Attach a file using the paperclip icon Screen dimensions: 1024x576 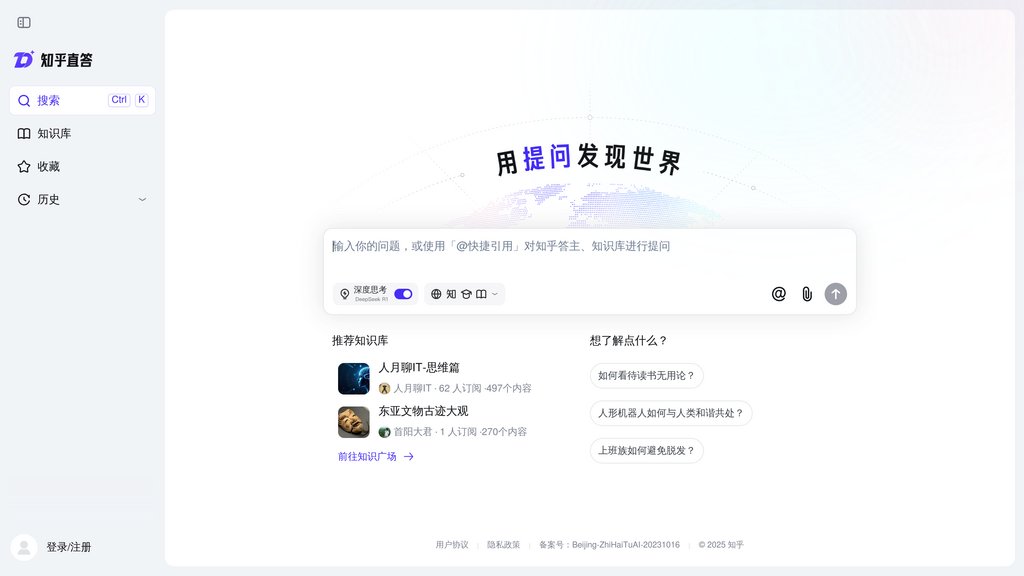tap(807, 293)
